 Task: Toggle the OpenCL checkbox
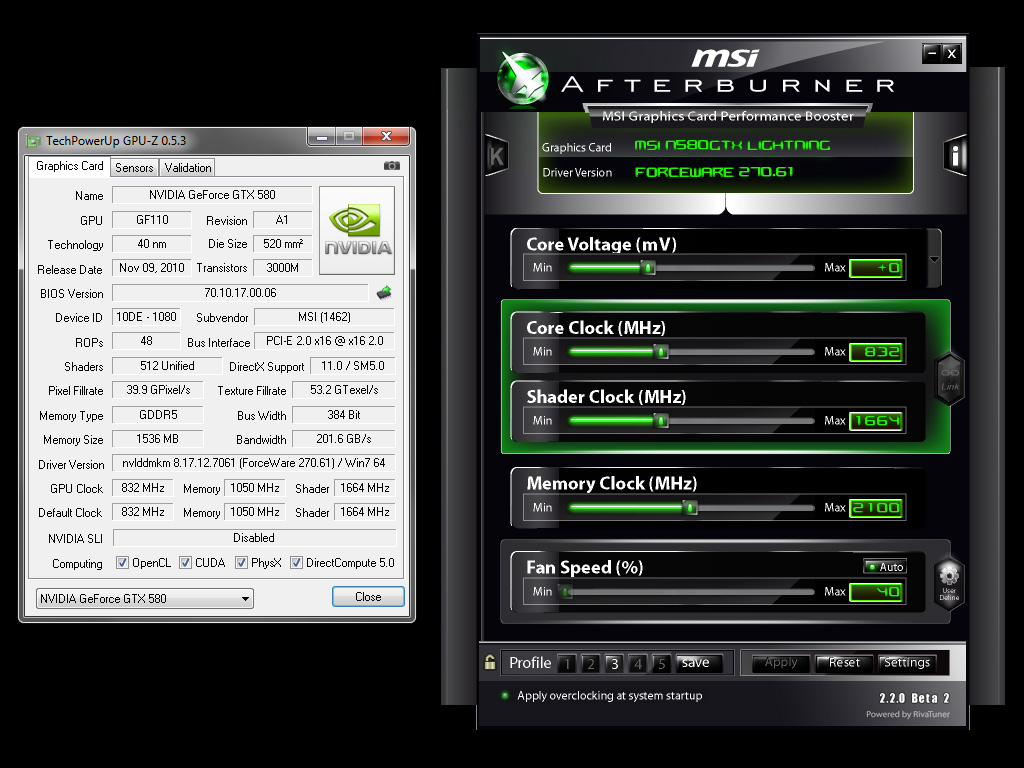coord(122,563)
